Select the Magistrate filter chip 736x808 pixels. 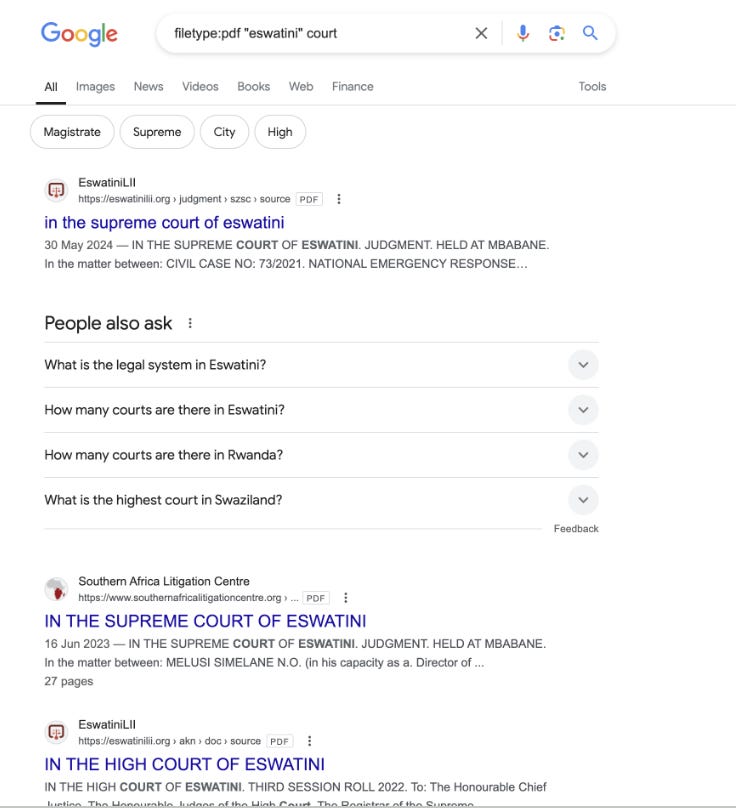click(x=71, y=131)
